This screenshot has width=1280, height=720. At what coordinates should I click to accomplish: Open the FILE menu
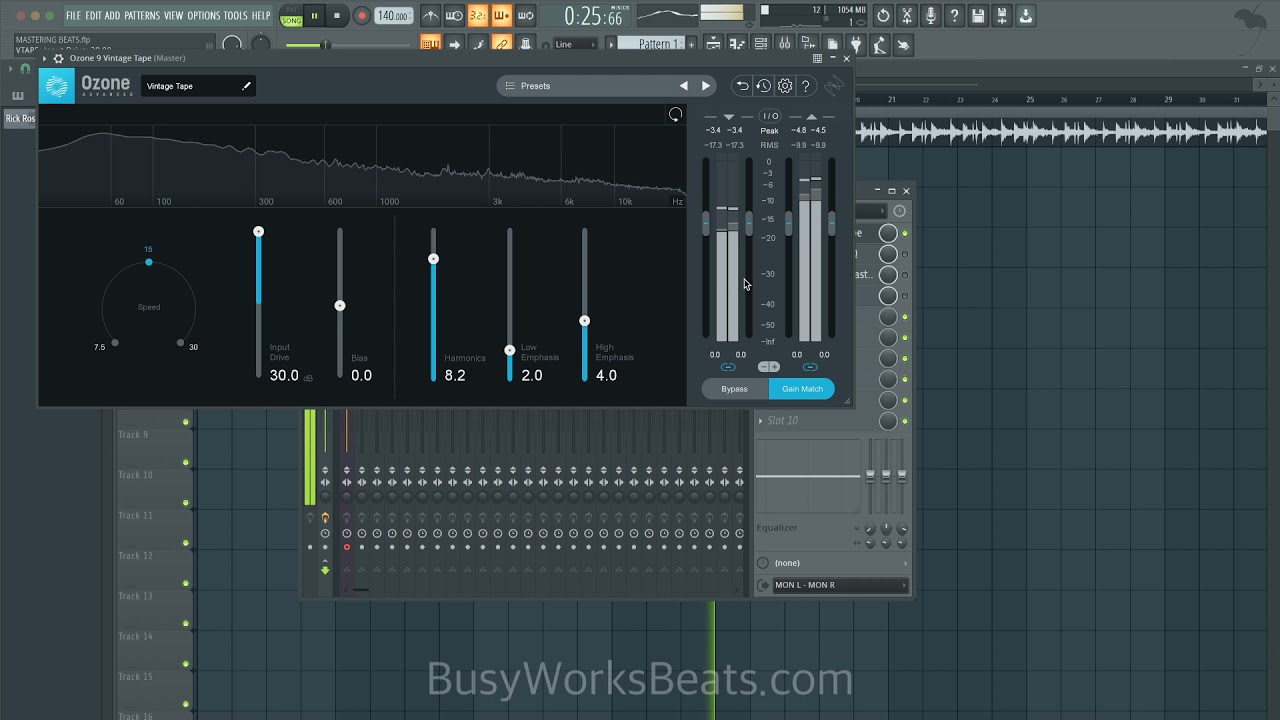click(x=73, y=16)
